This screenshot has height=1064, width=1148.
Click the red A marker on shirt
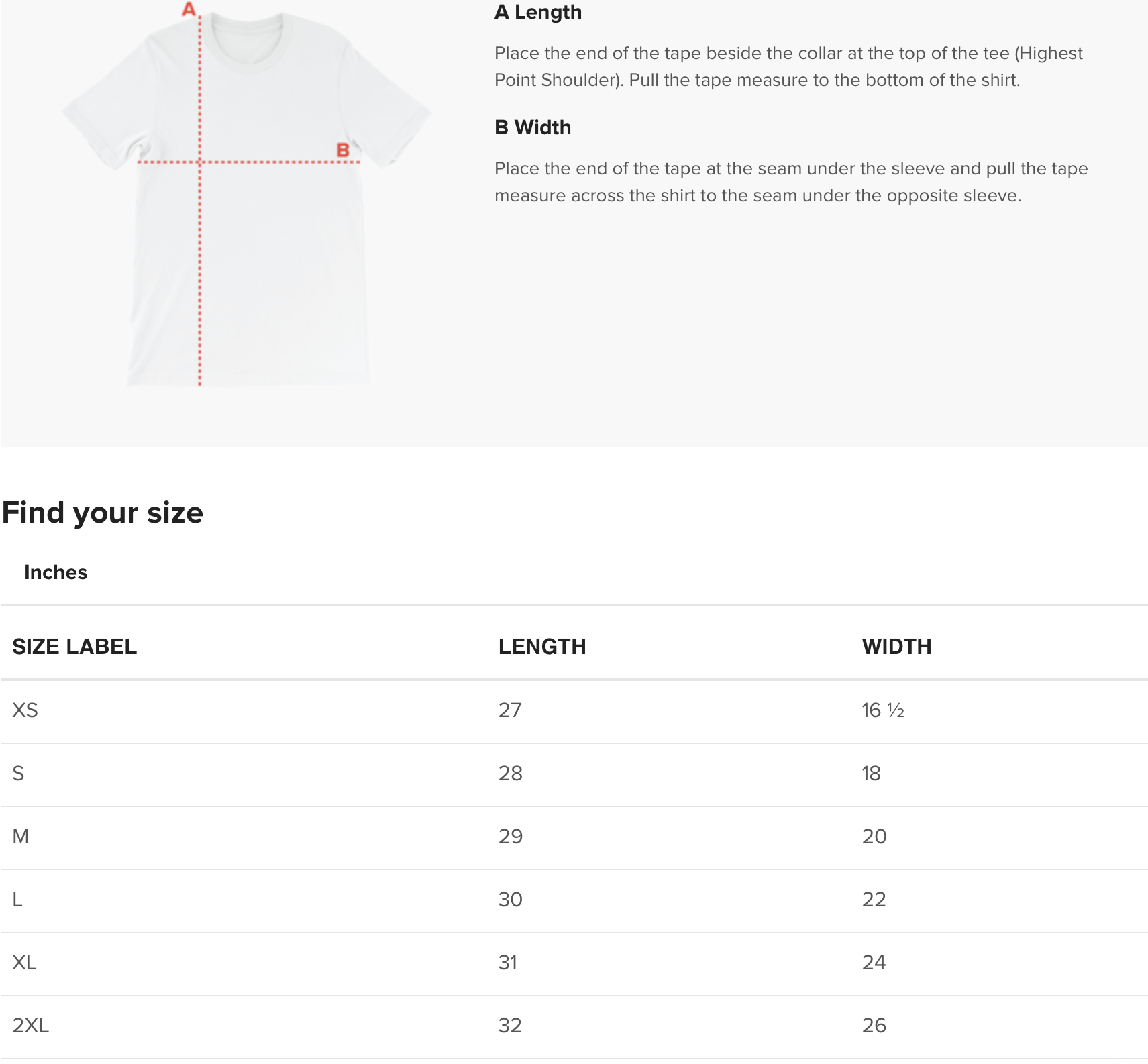tap(189, 9)
